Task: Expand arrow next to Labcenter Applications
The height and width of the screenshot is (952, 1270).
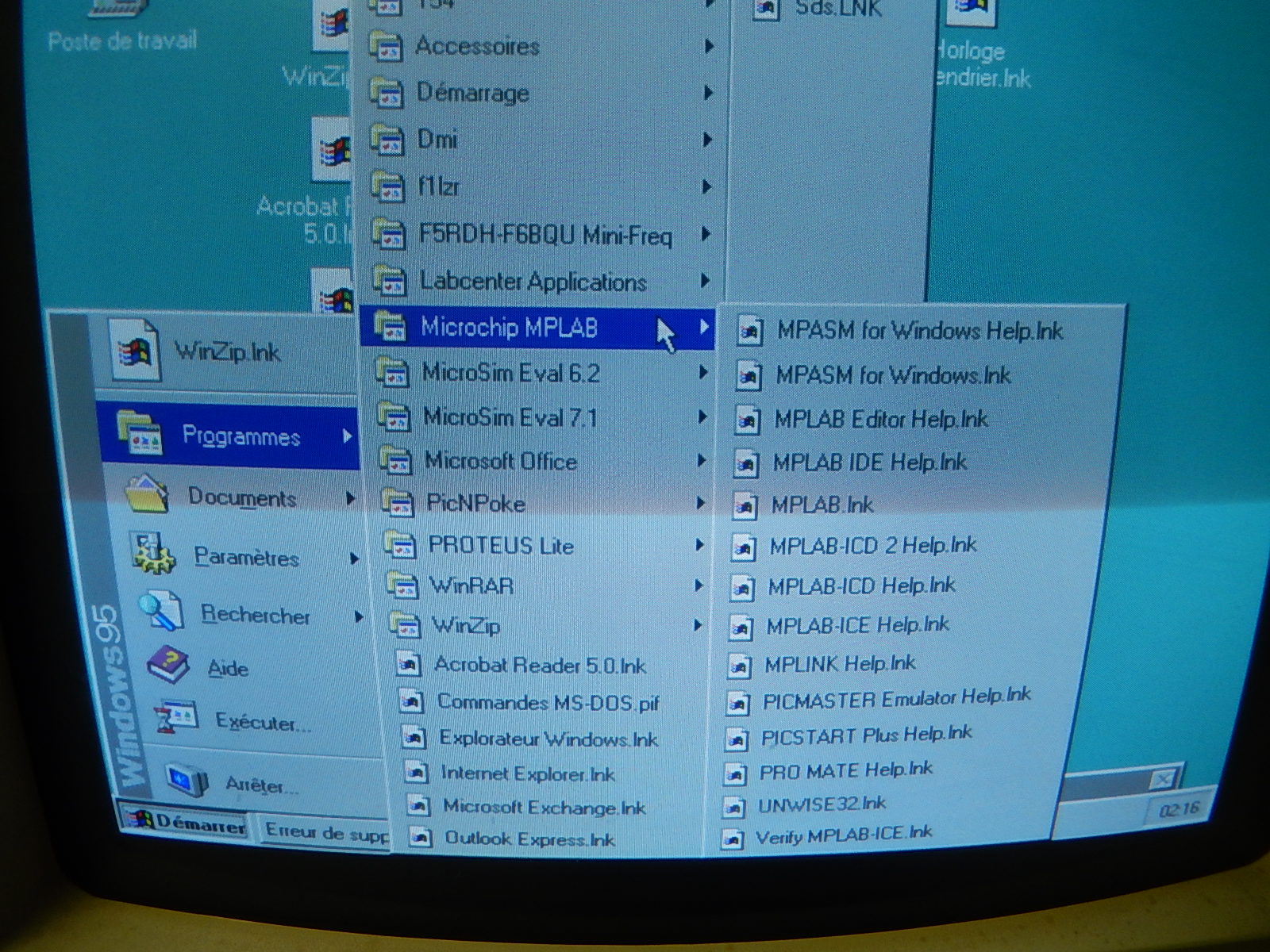Action: (705, 281)
